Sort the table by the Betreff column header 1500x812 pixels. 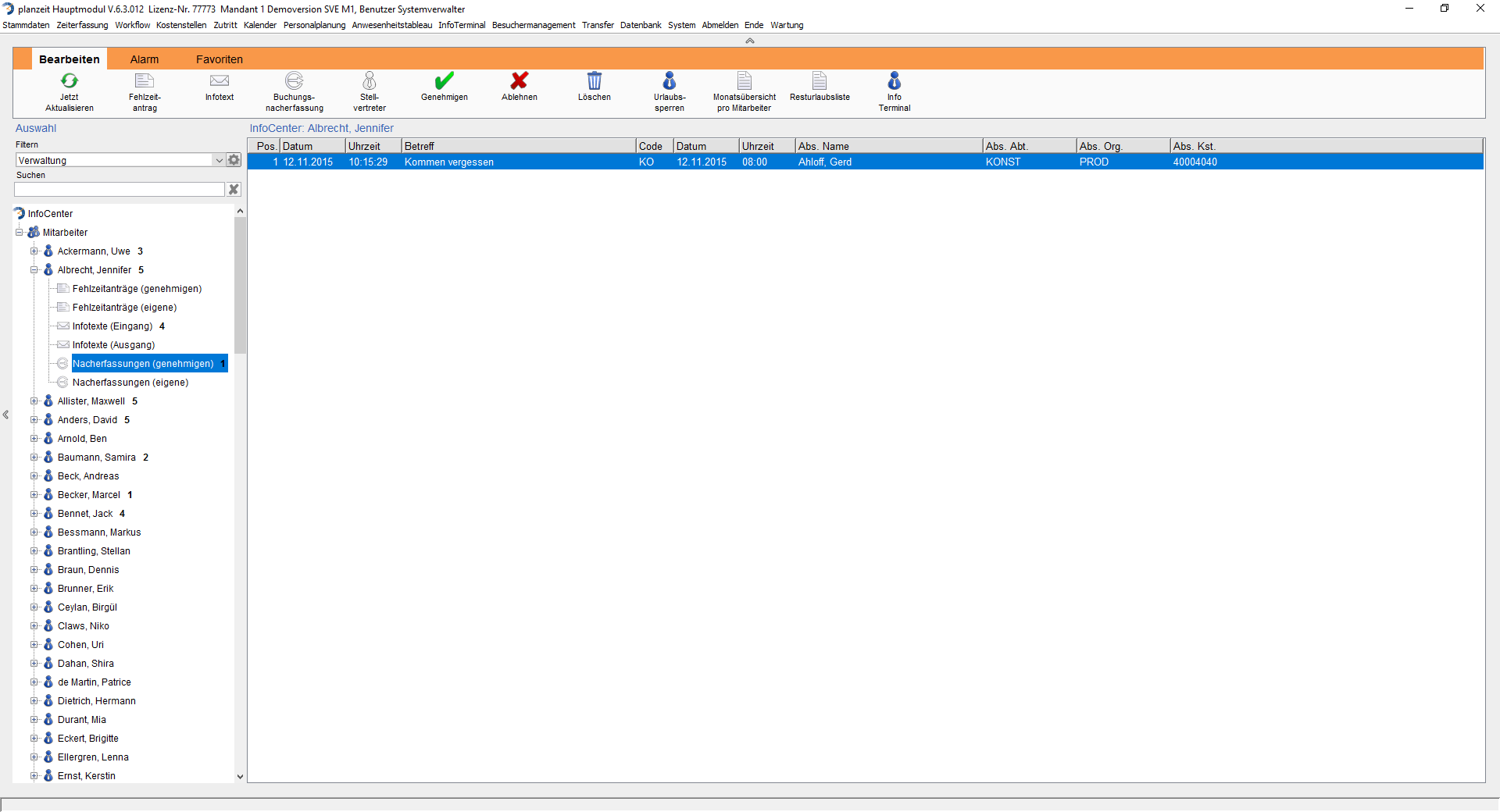tap(518, 146)
